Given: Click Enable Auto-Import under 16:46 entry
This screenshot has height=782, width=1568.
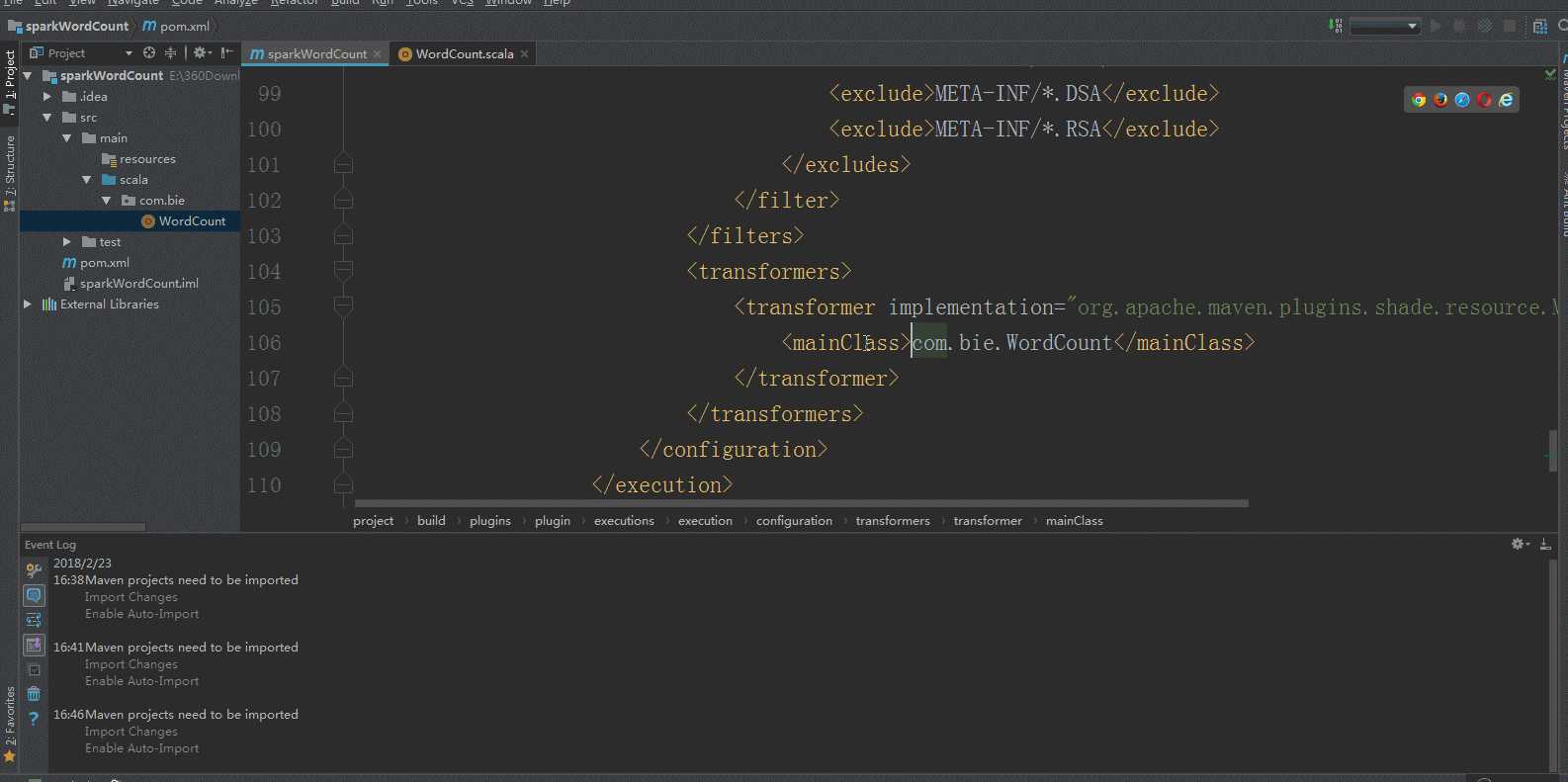Looking at the screenshot, I should [142, 748].
